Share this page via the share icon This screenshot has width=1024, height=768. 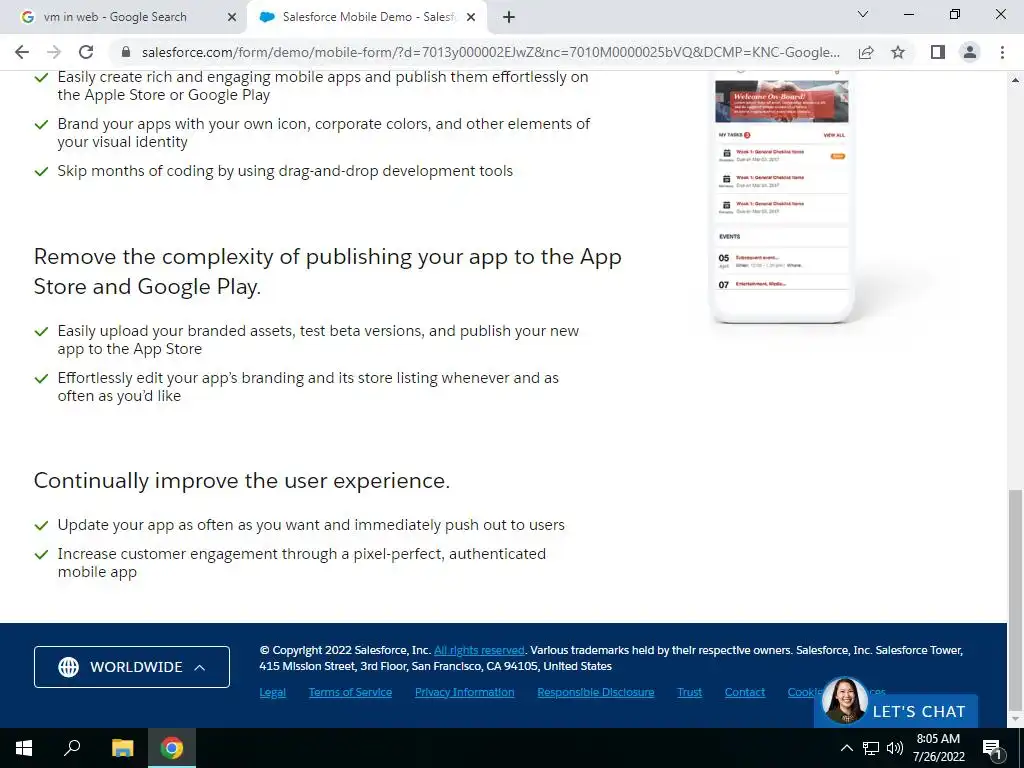[866, 52]
